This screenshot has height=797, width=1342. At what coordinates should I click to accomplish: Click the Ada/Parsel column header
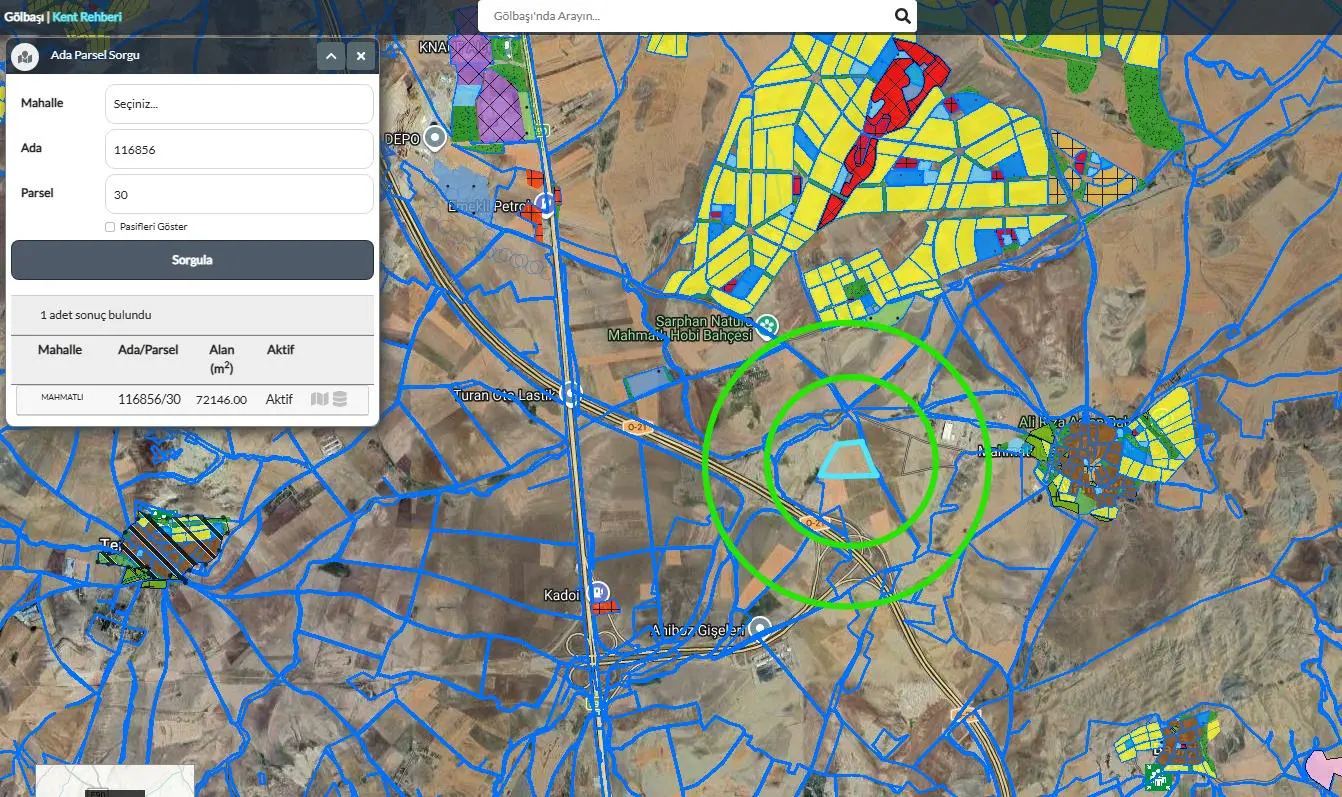[148, 350]
